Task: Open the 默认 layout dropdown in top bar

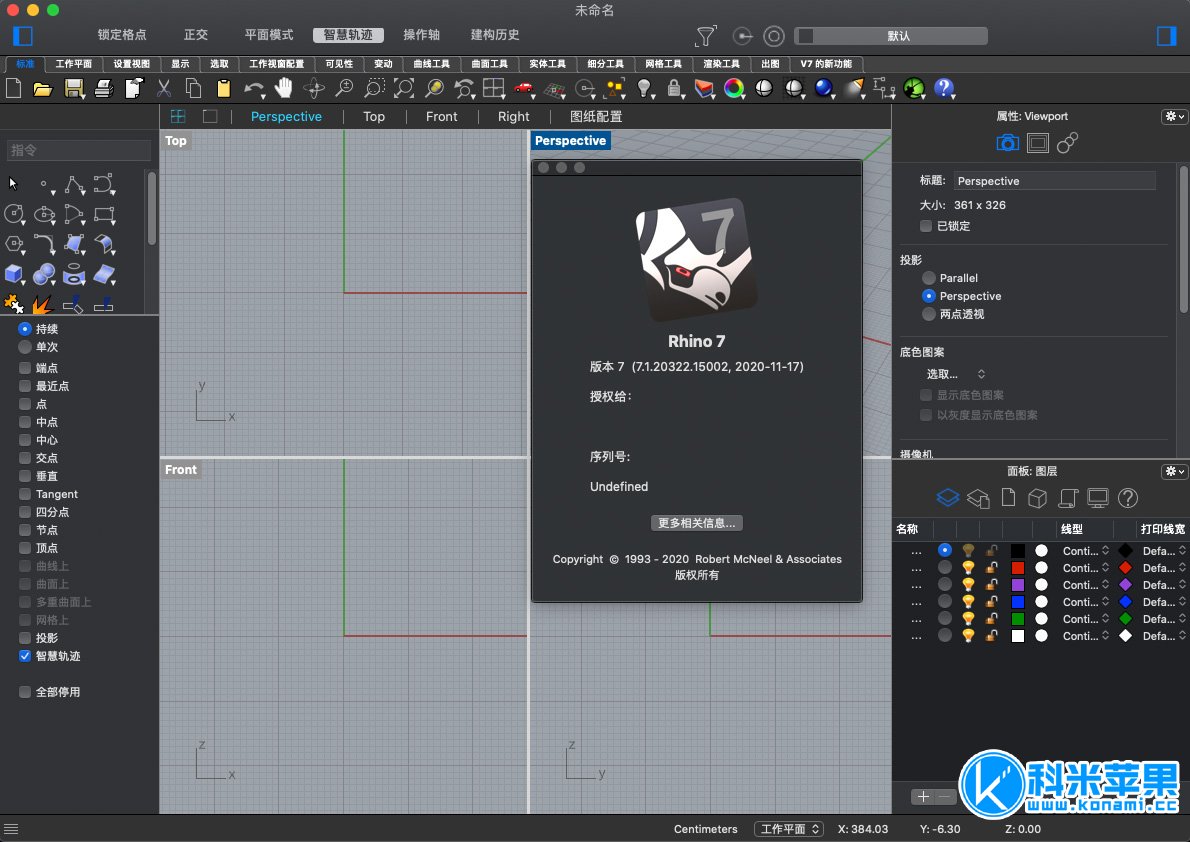Action: point(891,36)
